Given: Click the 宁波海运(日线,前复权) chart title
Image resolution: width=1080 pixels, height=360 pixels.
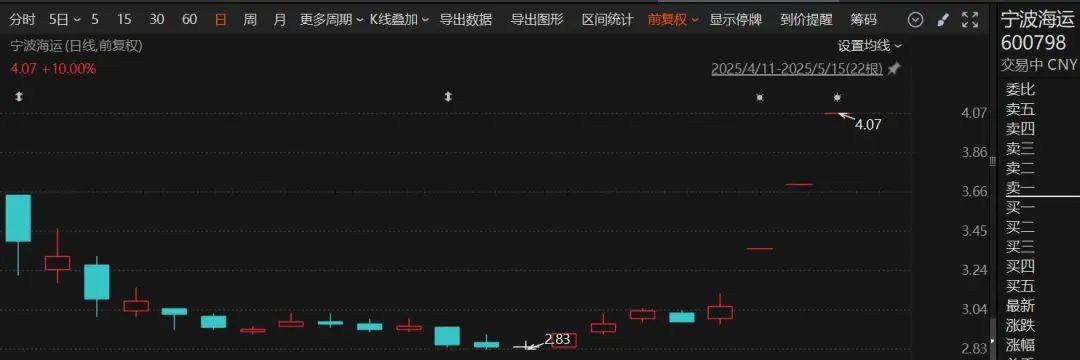Looking at the screenshot, I should (76, 46).
